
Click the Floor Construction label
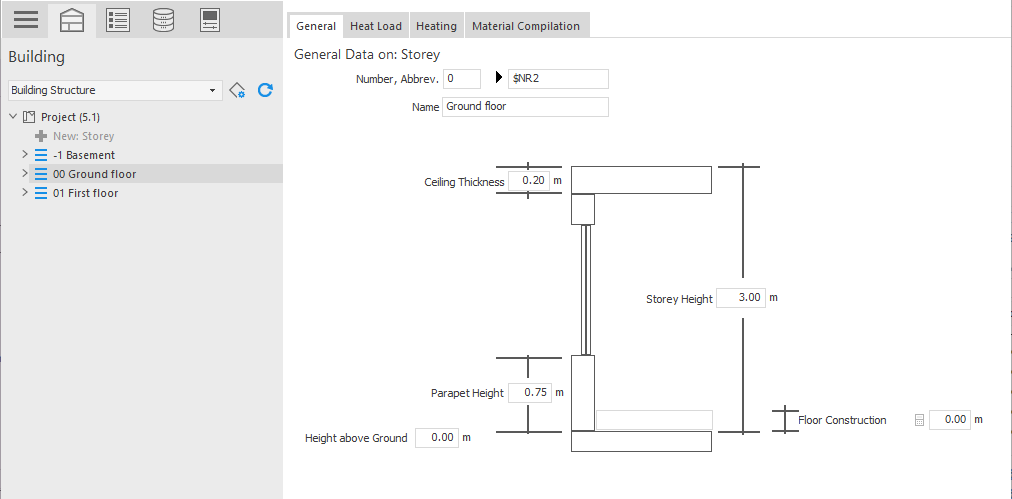coord(842,420)
